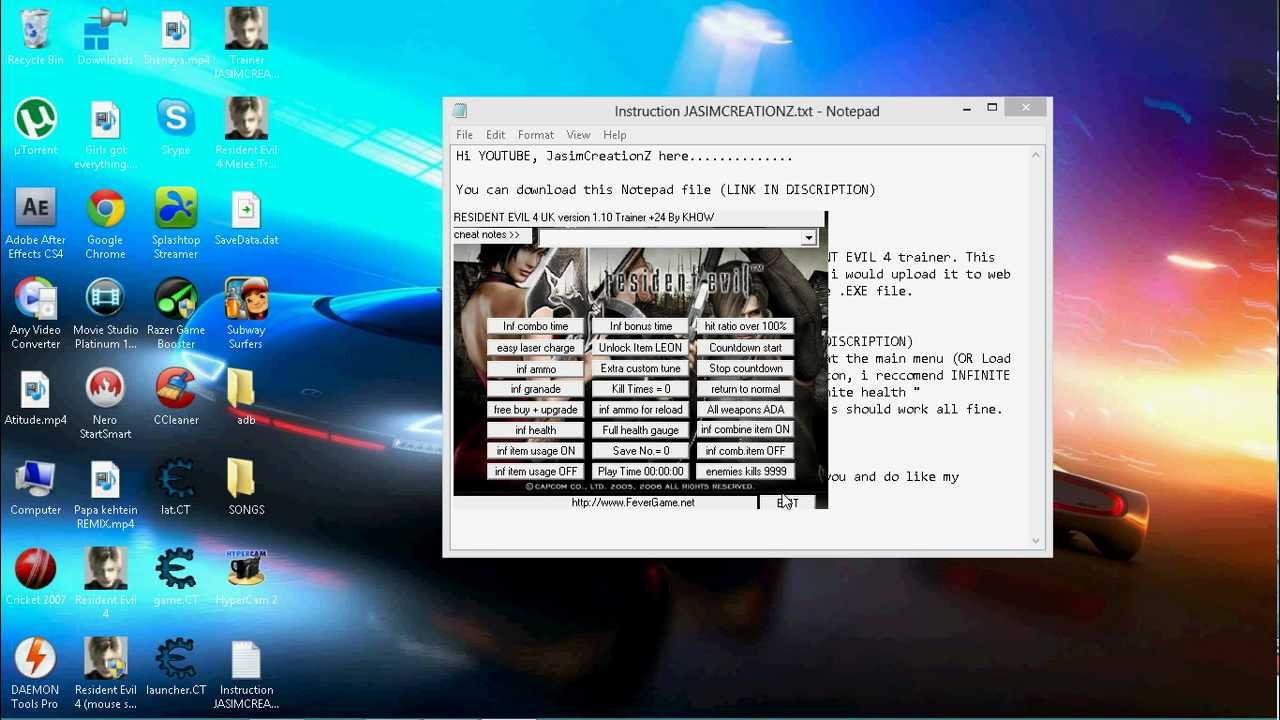Image resolution: width=1280 pixels, height=720 pixels.
Task: Click the Notepad scrollbar up arrow
Action: pos(1036,155)
